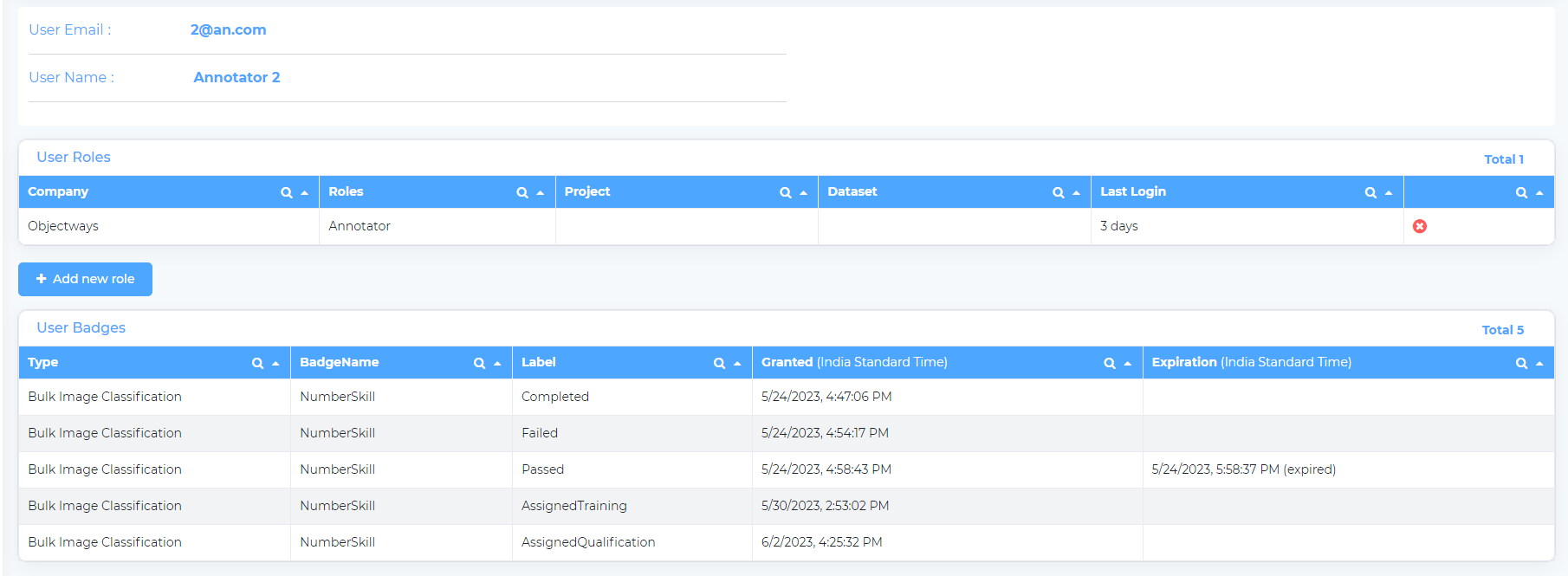
Task: Sort arrow in unnamed last roles column
Action: [1539, 192]
